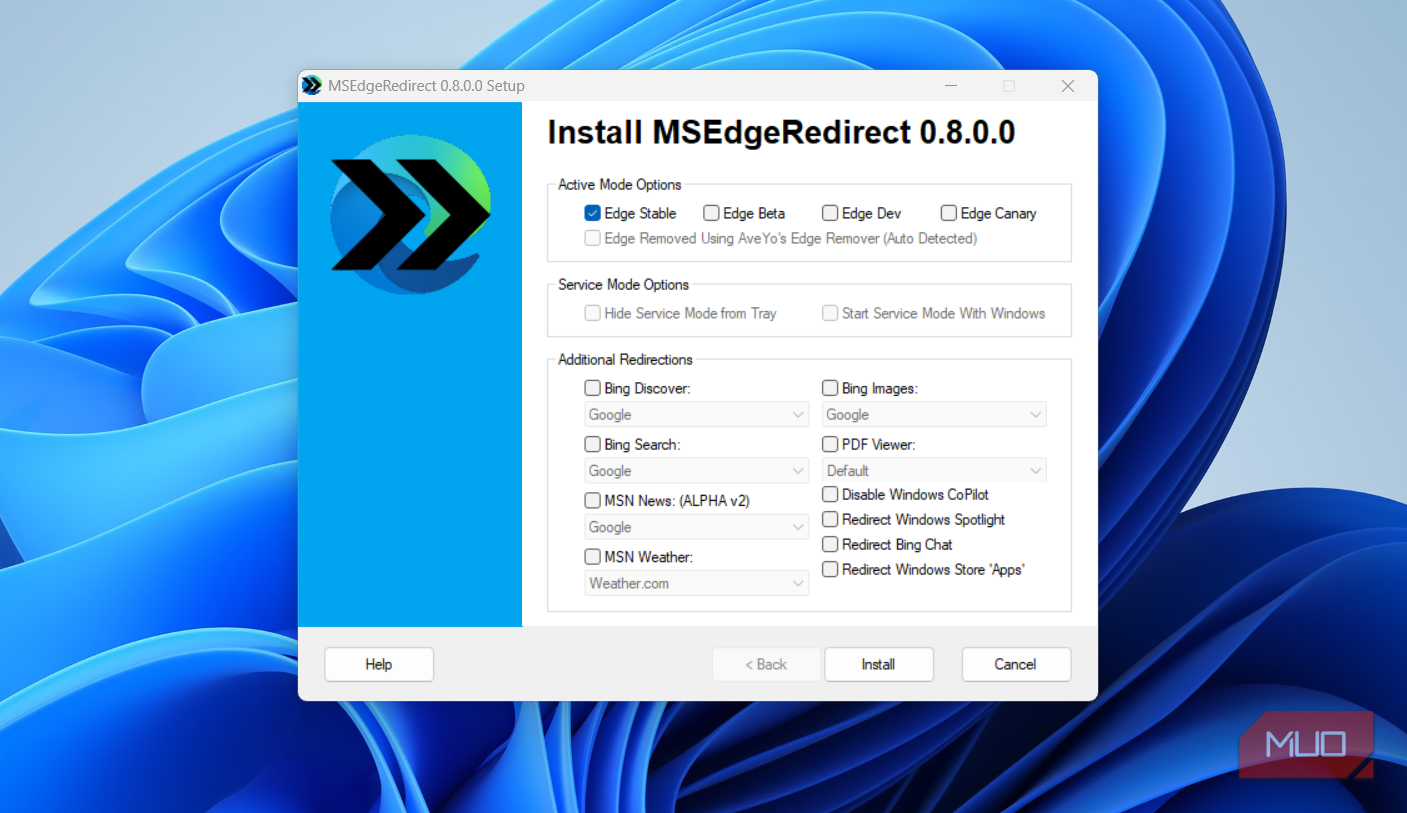Enable MSN News (ALPHA v2) redirection
The height and width of the screenshot is (813, 1407).
click(x=593, y=500)
